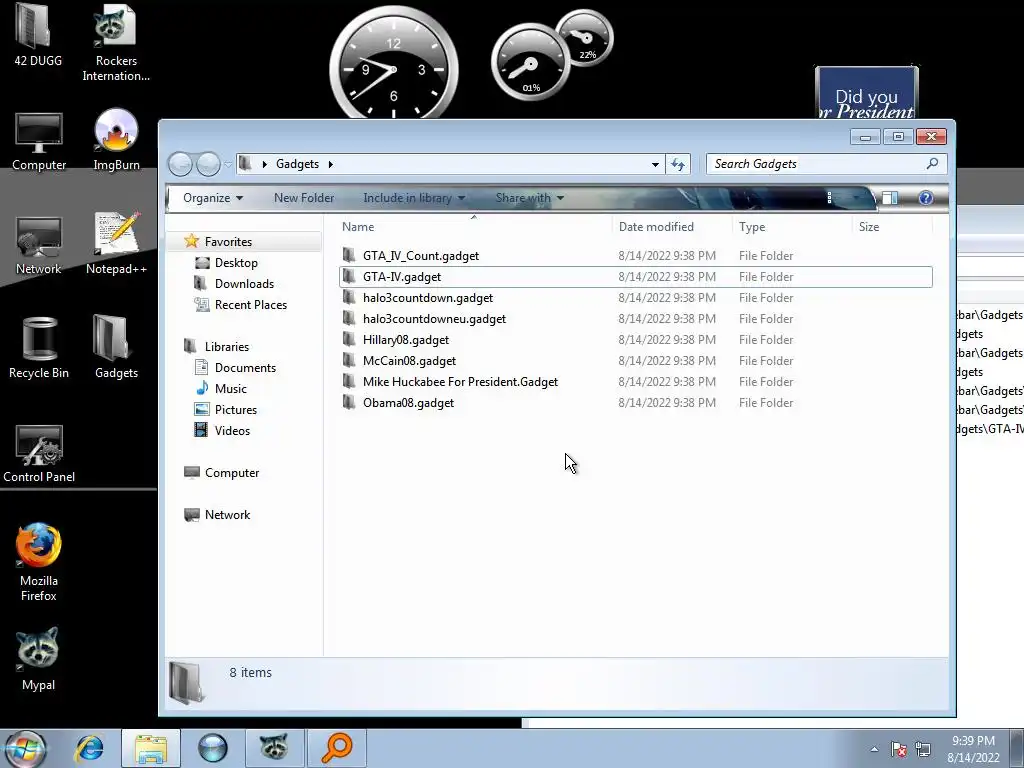Click the Gadgets breadcrumb in address bar
This screenshot has height=768, width=1024.
[297, 164]
